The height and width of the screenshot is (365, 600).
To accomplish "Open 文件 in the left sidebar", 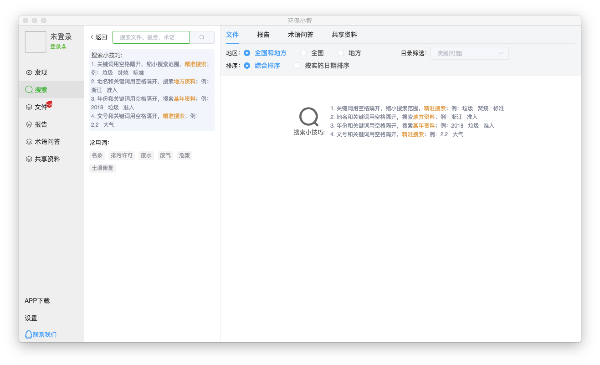I will tap(37, 107).
